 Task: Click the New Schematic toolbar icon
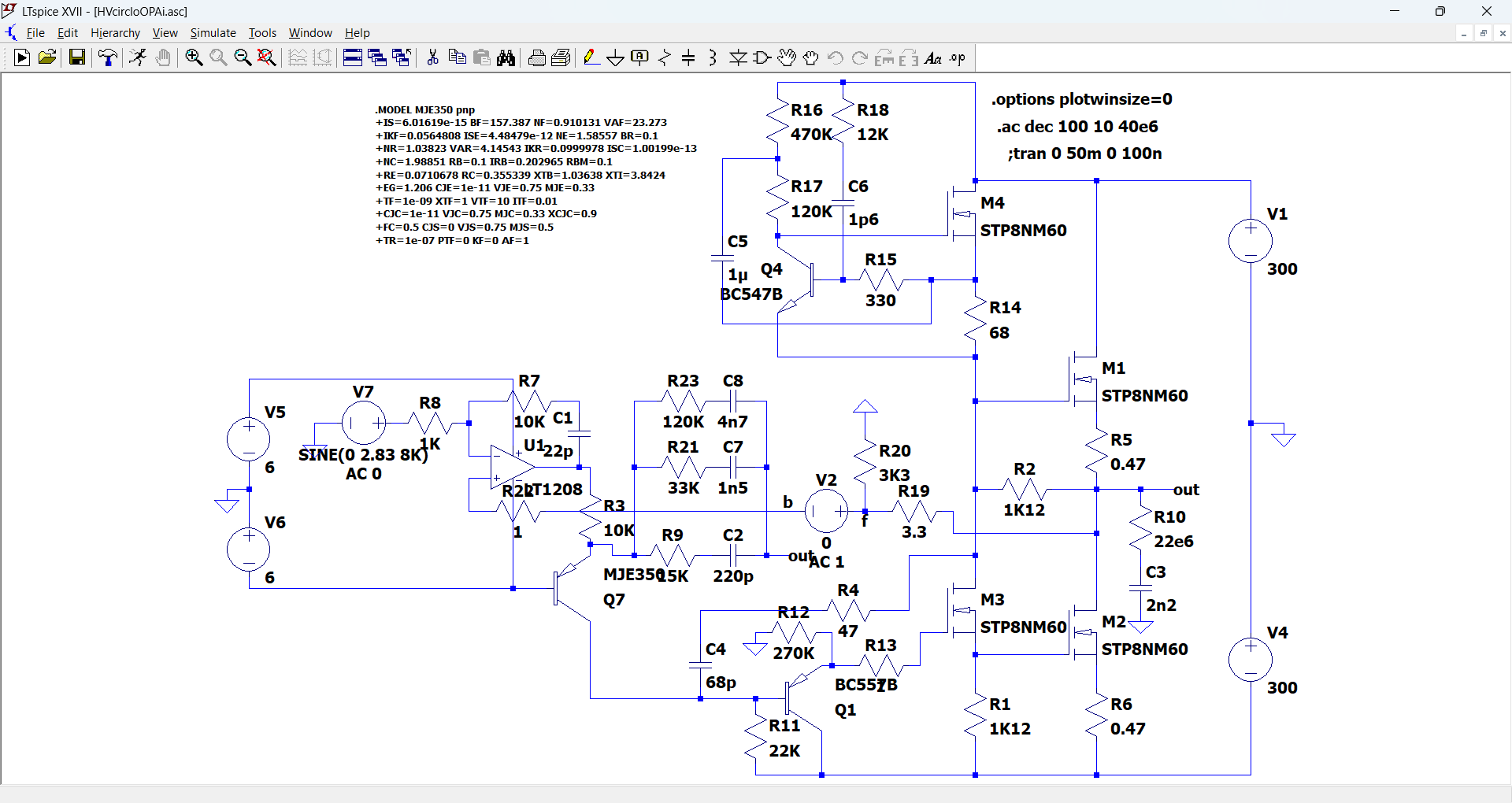pyautogui.click(x=22, y=57)
